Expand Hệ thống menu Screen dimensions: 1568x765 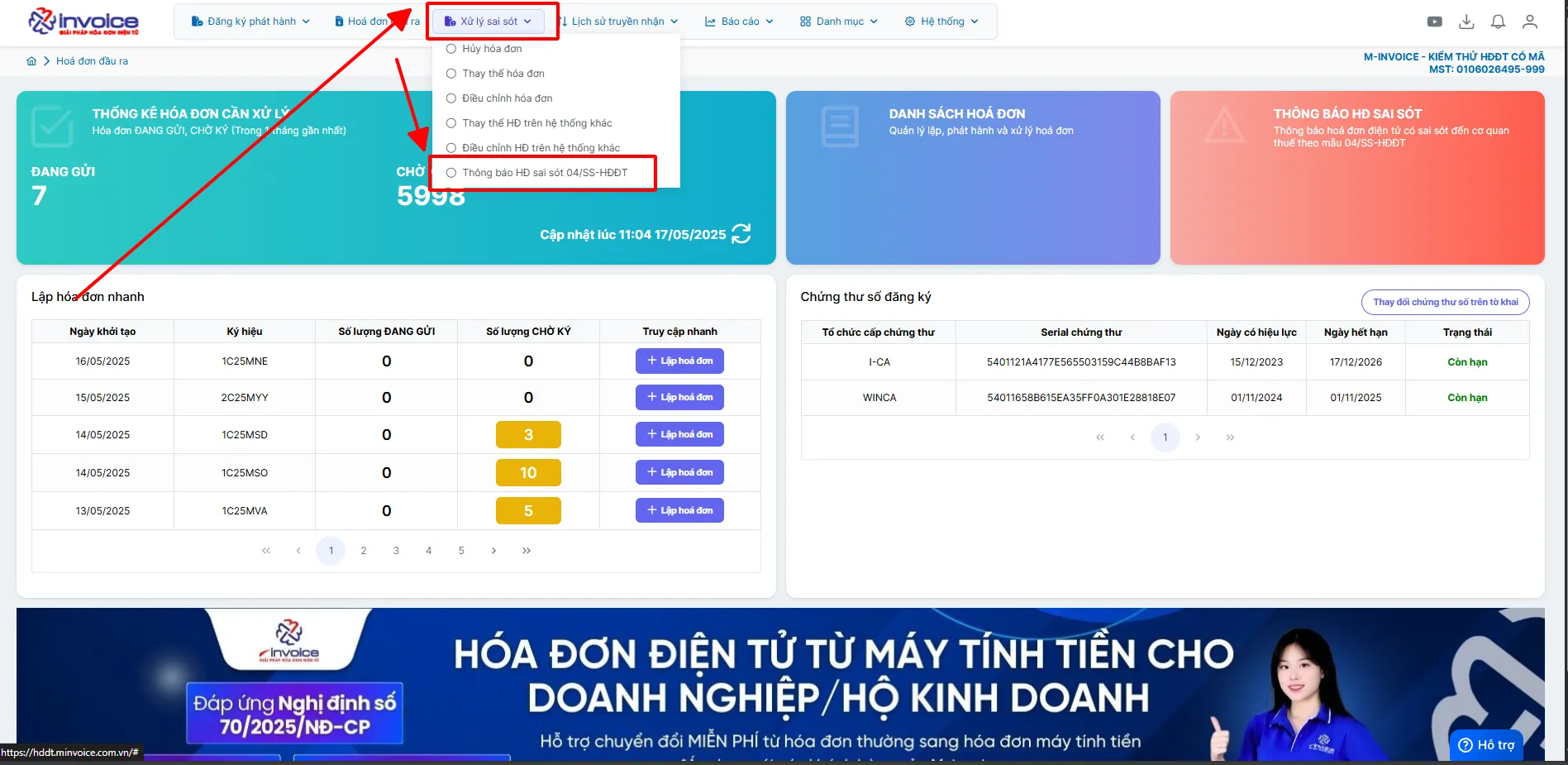pyautogui.click(x=941, y=22)
